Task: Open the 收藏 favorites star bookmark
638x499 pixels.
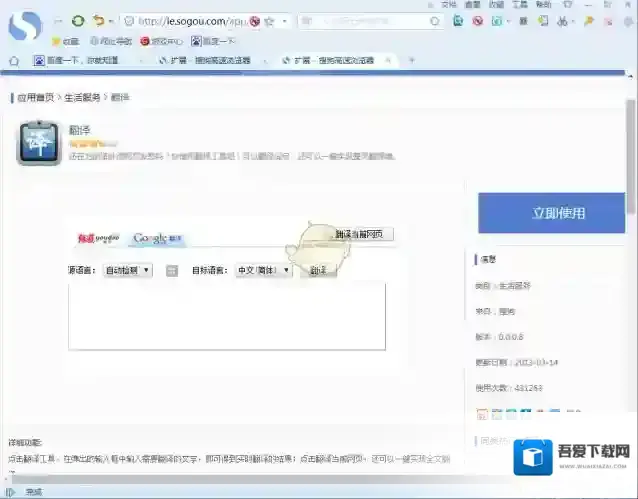Action: (65, 41)
